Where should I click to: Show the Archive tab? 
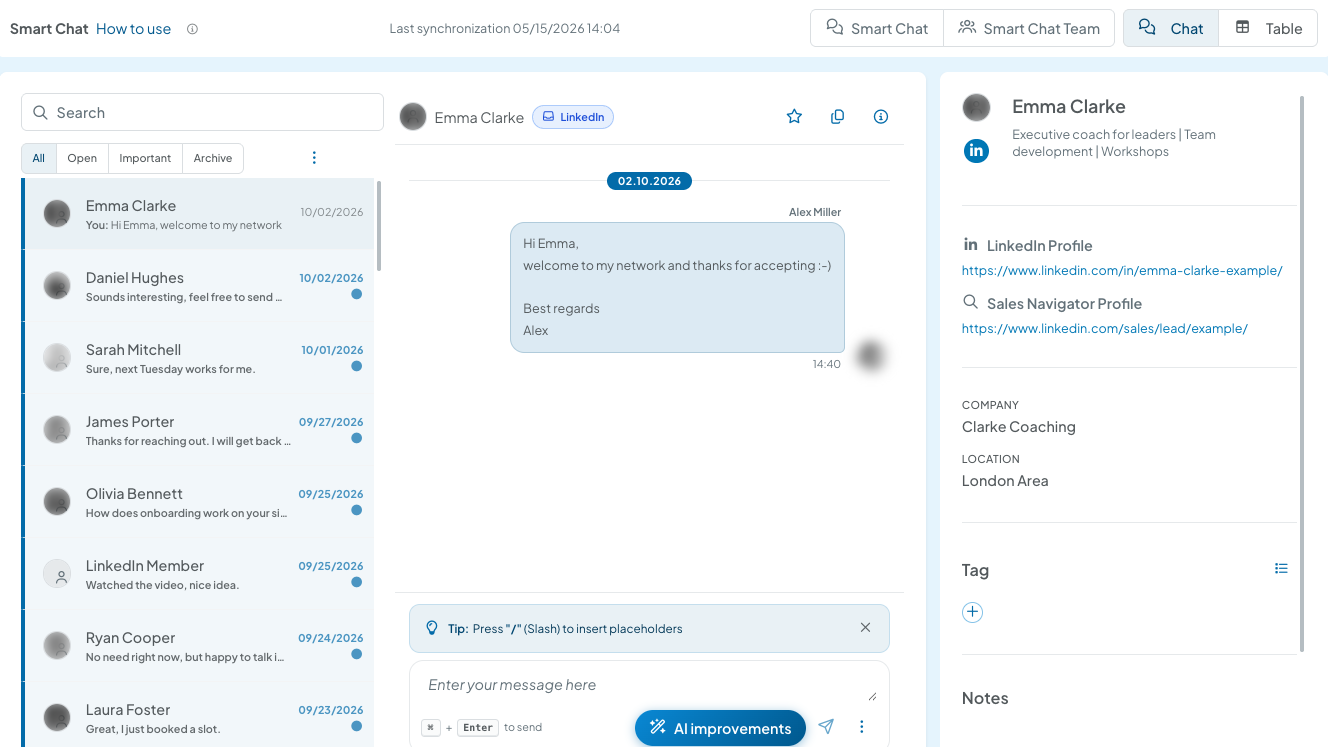(x=213, y=158)
